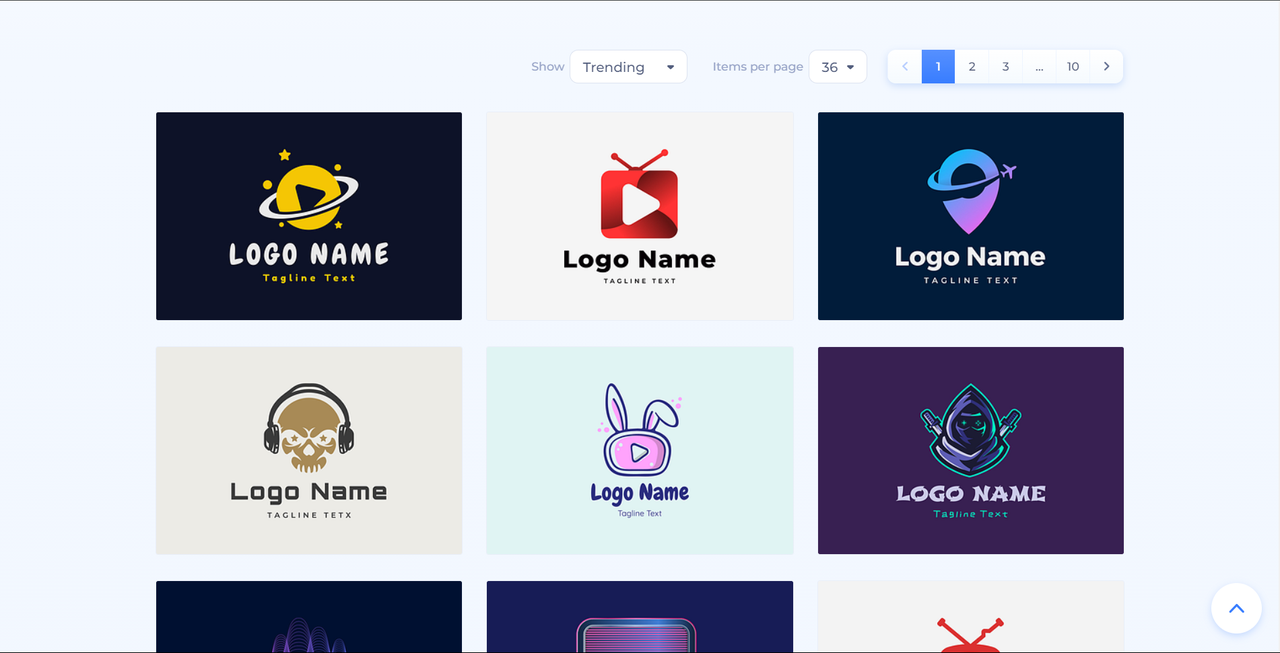Open the partially visible red antenna logo template
This screenshot has height=653, width=1280.
971,617
